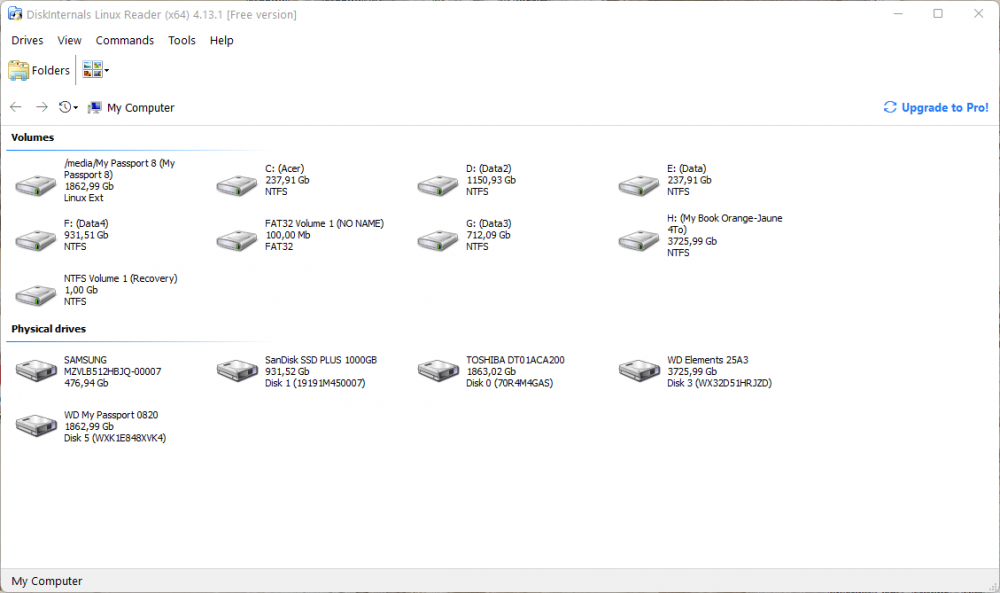Open the My Passport 8 Linux Ext volume

click(35, 184)
